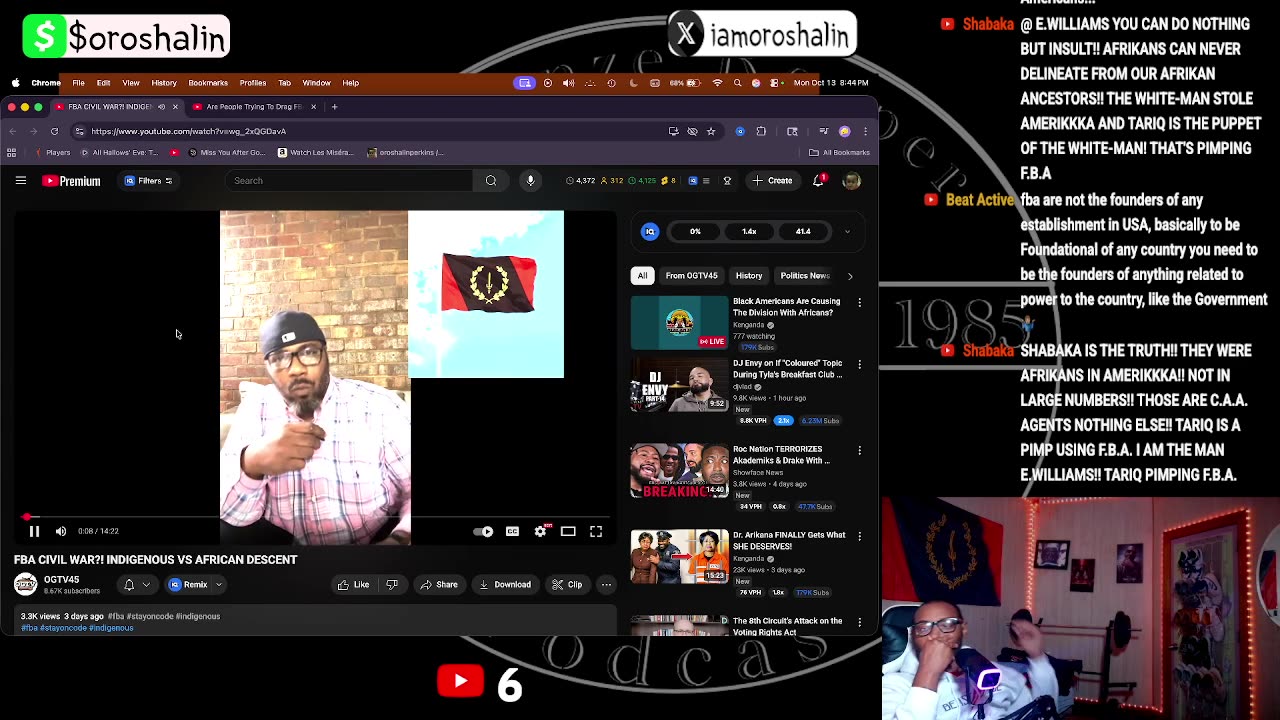Open macOS Control Center icon

(x=774, y=83)
